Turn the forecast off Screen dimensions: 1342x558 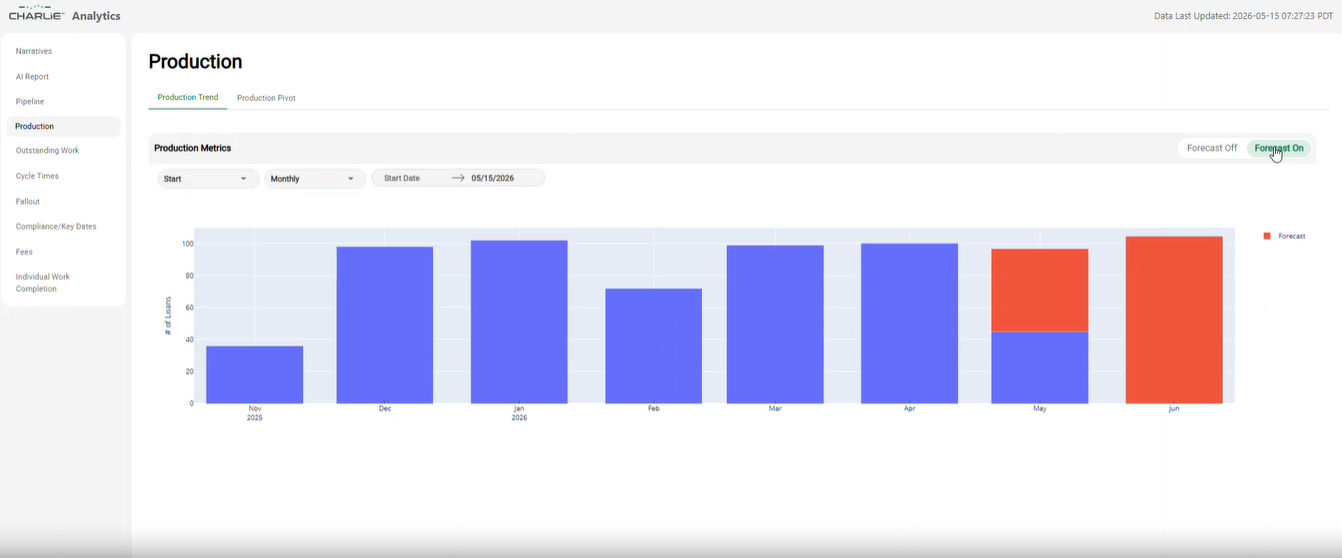click(x=1212, y=148)
